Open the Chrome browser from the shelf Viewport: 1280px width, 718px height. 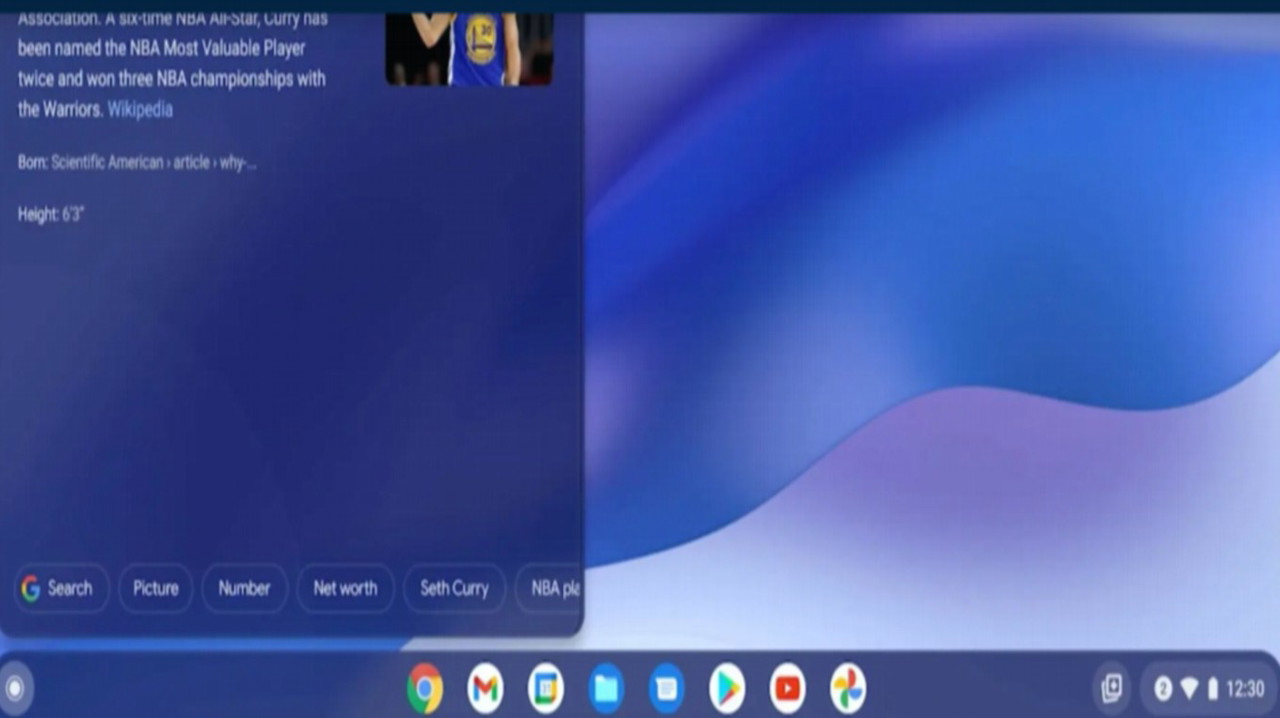pyautogui.click(x=426, y=687)
